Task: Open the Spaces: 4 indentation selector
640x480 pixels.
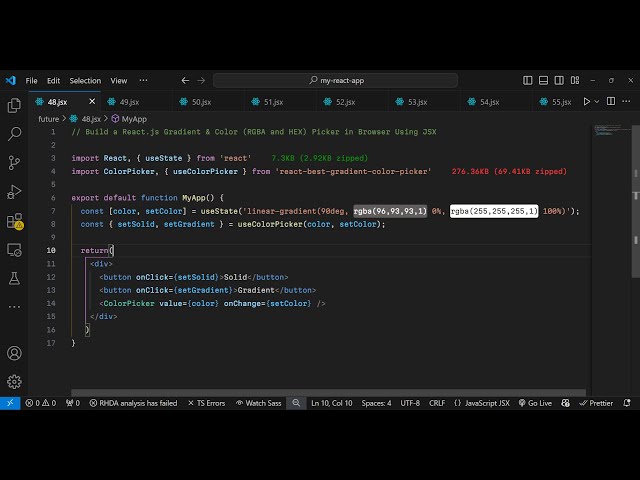Action: click(x=376, y=403)
